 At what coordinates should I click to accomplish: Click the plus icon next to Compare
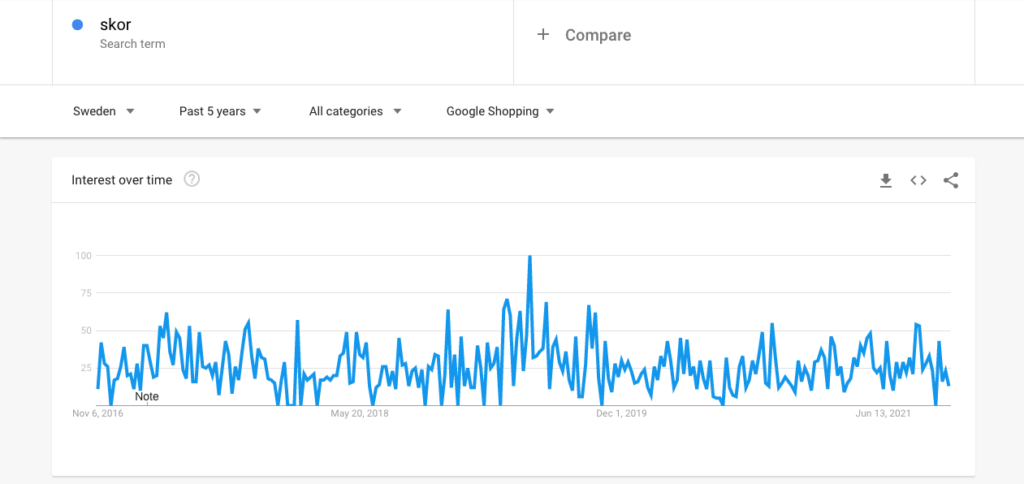[543, 35]
